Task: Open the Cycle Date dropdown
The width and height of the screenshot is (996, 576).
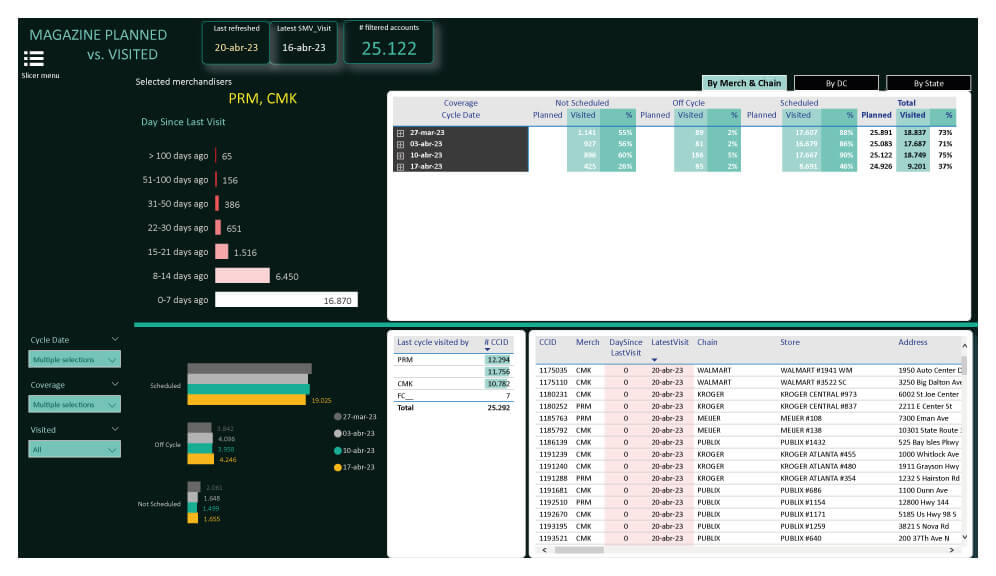Action: click(75, 359)
